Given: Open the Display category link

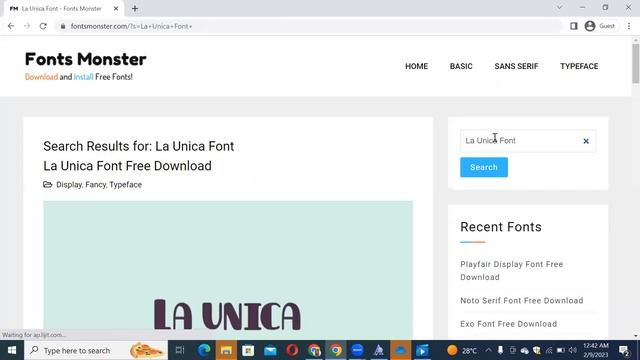Looking at the screenshot, I should coord(69,184).
